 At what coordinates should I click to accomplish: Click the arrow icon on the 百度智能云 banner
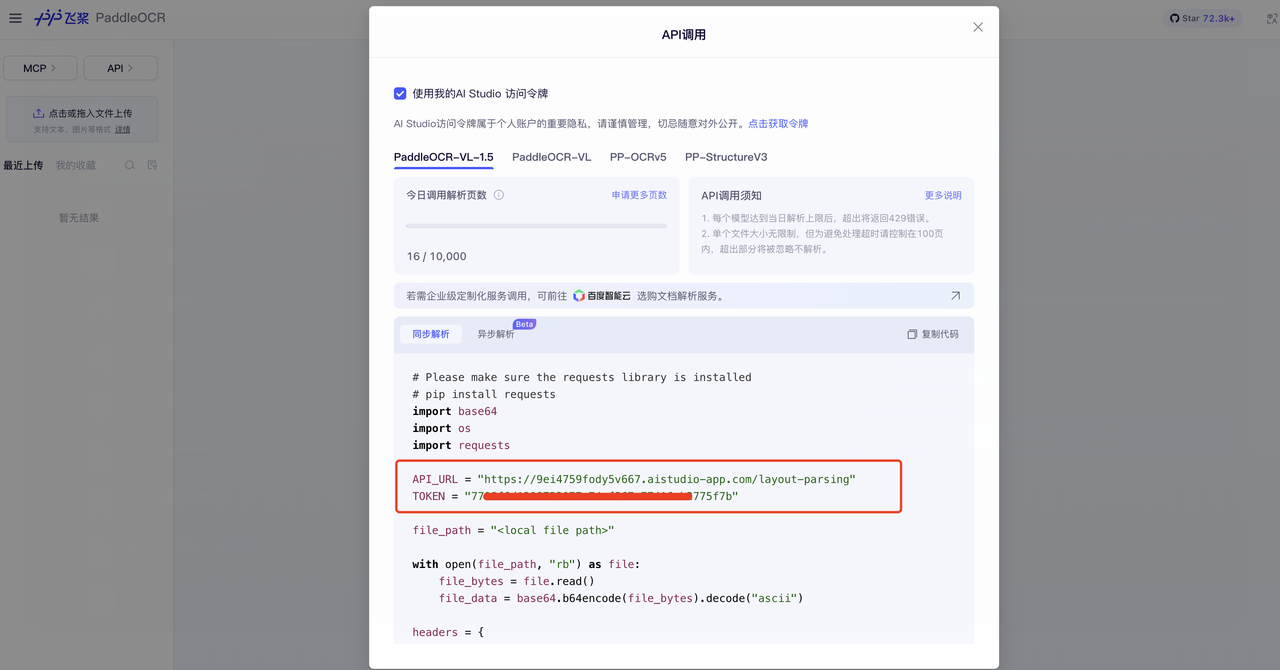point(955,296)
